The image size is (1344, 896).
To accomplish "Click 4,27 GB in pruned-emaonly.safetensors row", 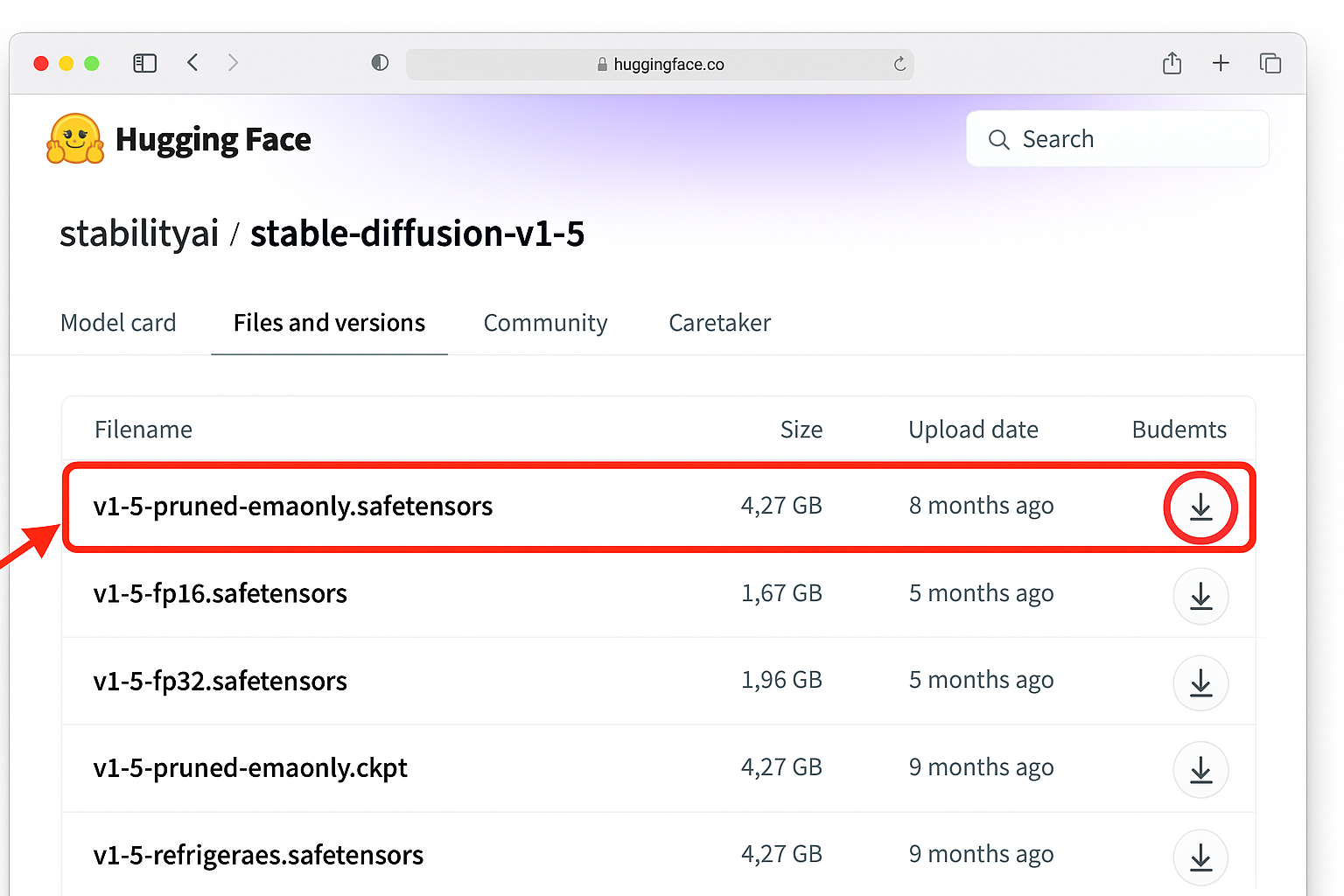I will (781, 506).
